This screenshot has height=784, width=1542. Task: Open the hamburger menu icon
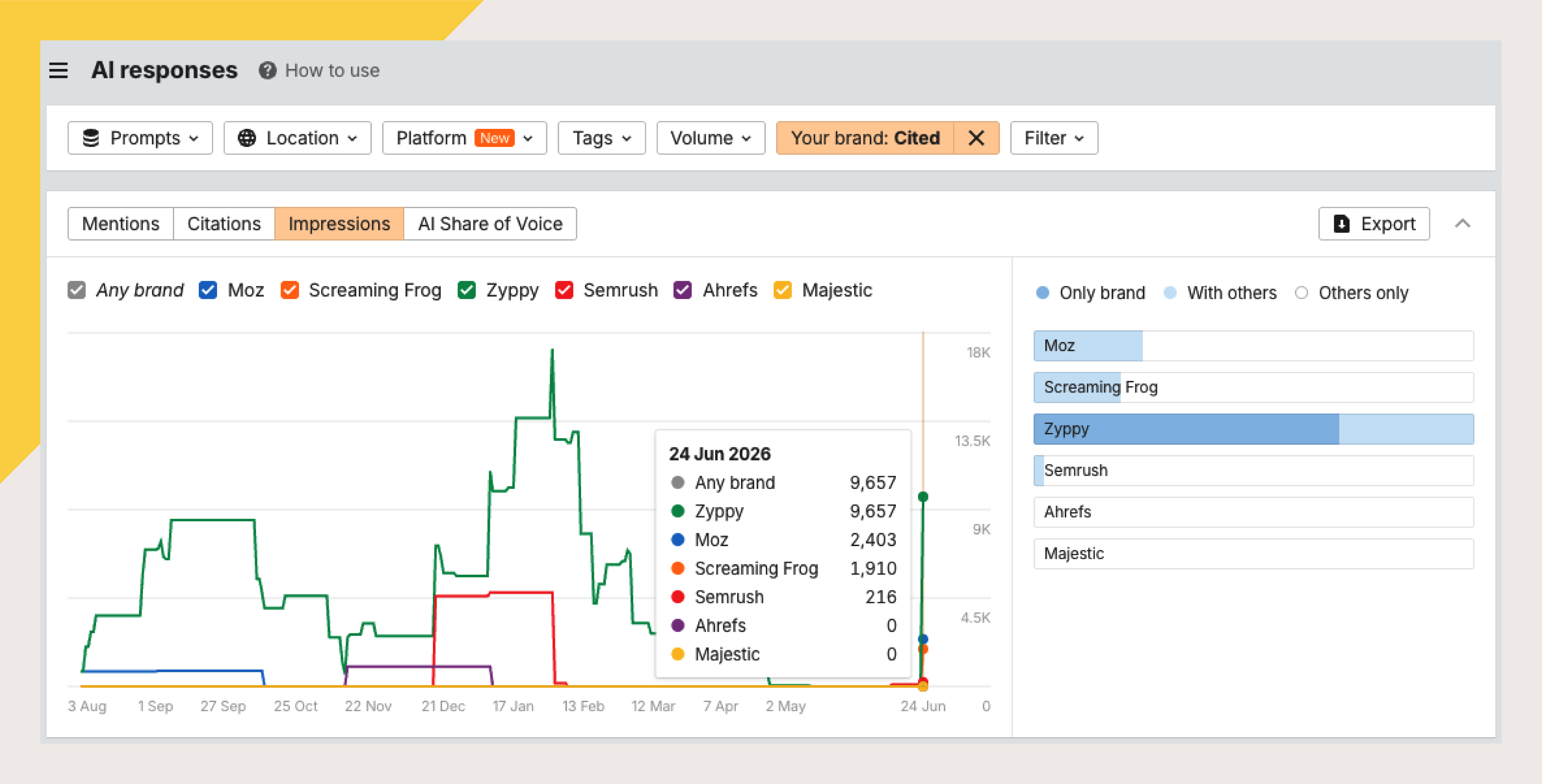point(58,71)
